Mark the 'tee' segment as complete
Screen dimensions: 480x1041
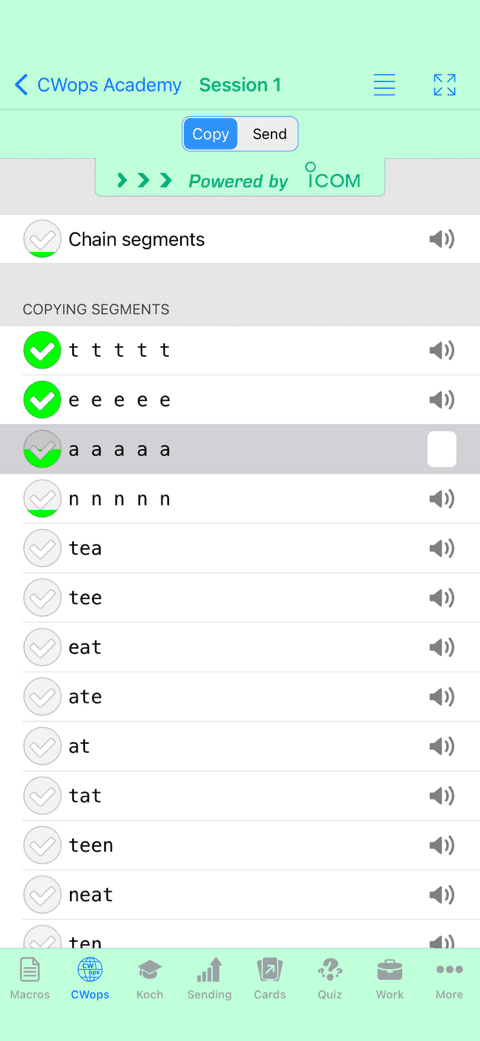42,598
